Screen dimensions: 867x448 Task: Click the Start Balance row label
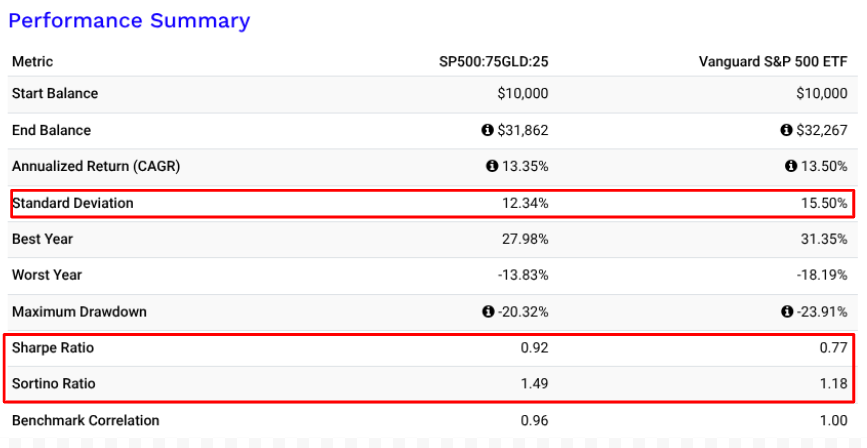55,93
